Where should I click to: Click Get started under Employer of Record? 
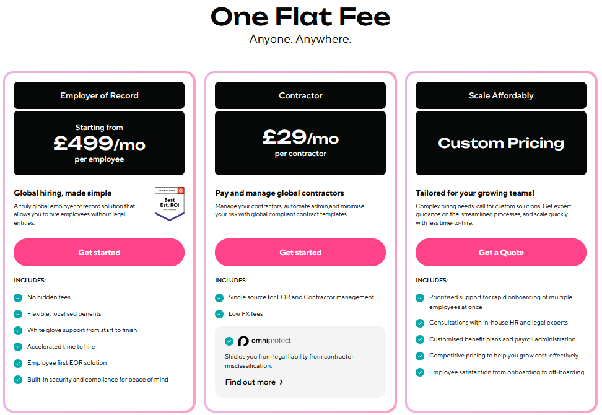click(x=99, y=252)
